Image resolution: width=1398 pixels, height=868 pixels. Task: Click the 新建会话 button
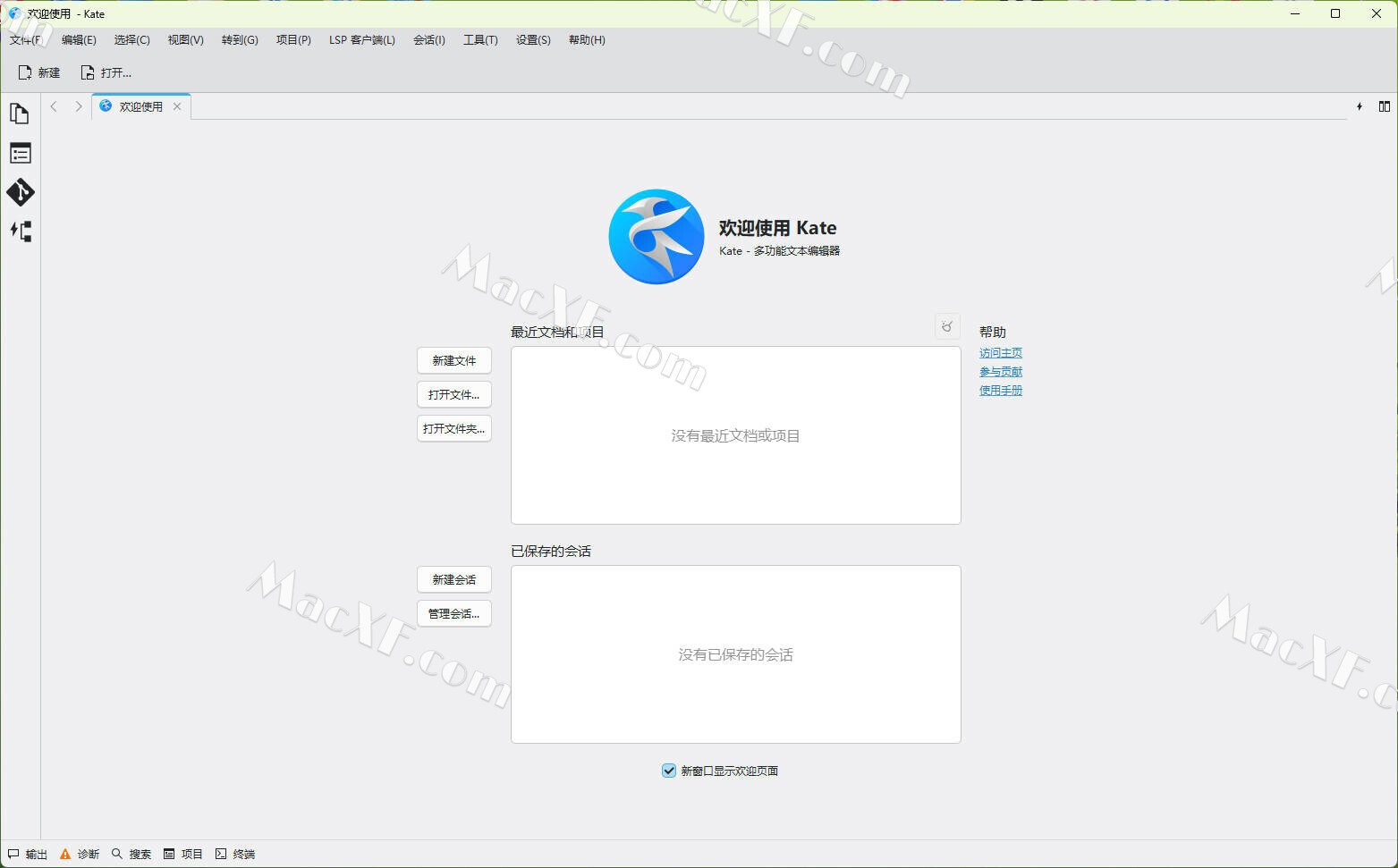tap(454, 579)
